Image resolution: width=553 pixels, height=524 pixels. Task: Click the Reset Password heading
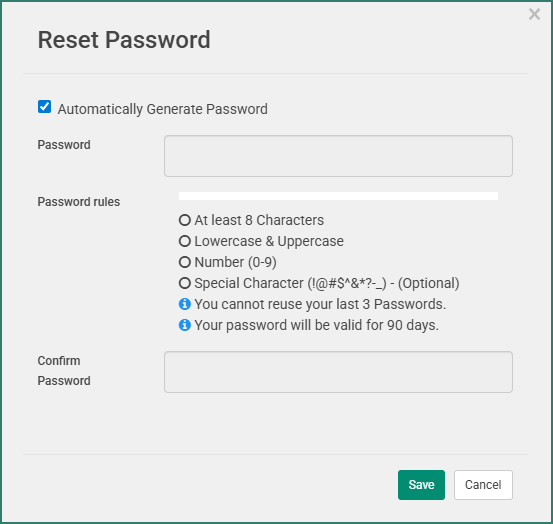point(124,39)
